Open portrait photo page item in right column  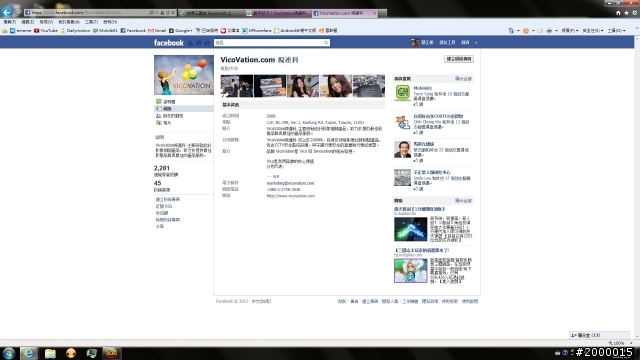(402, 149)
